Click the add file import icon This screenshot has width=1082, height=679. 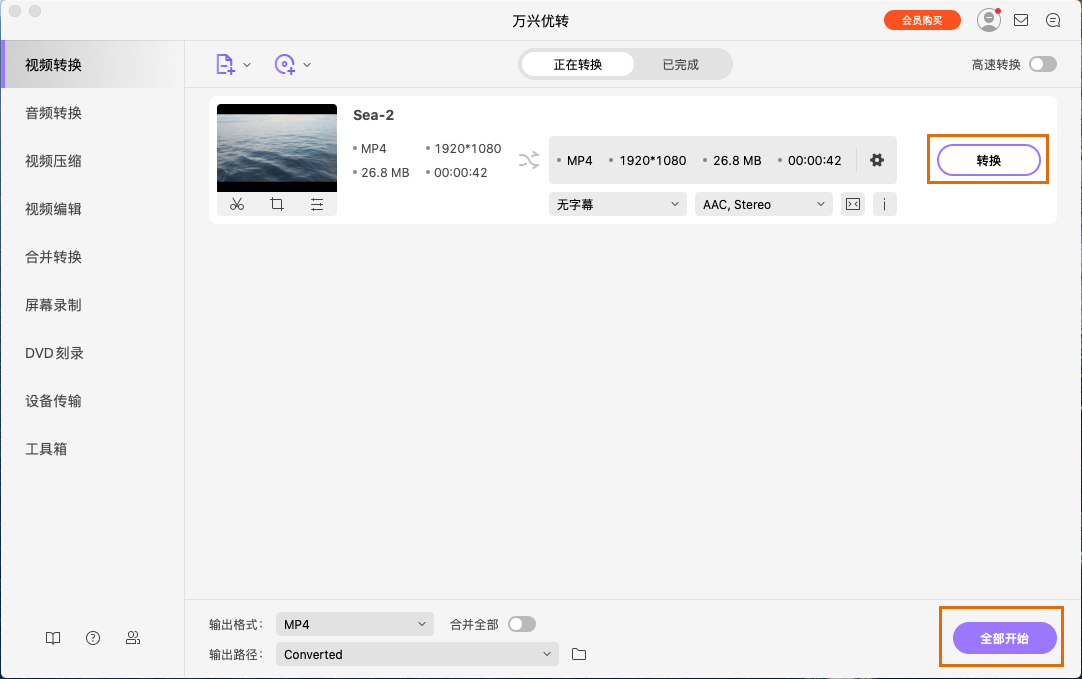point(226,63)
